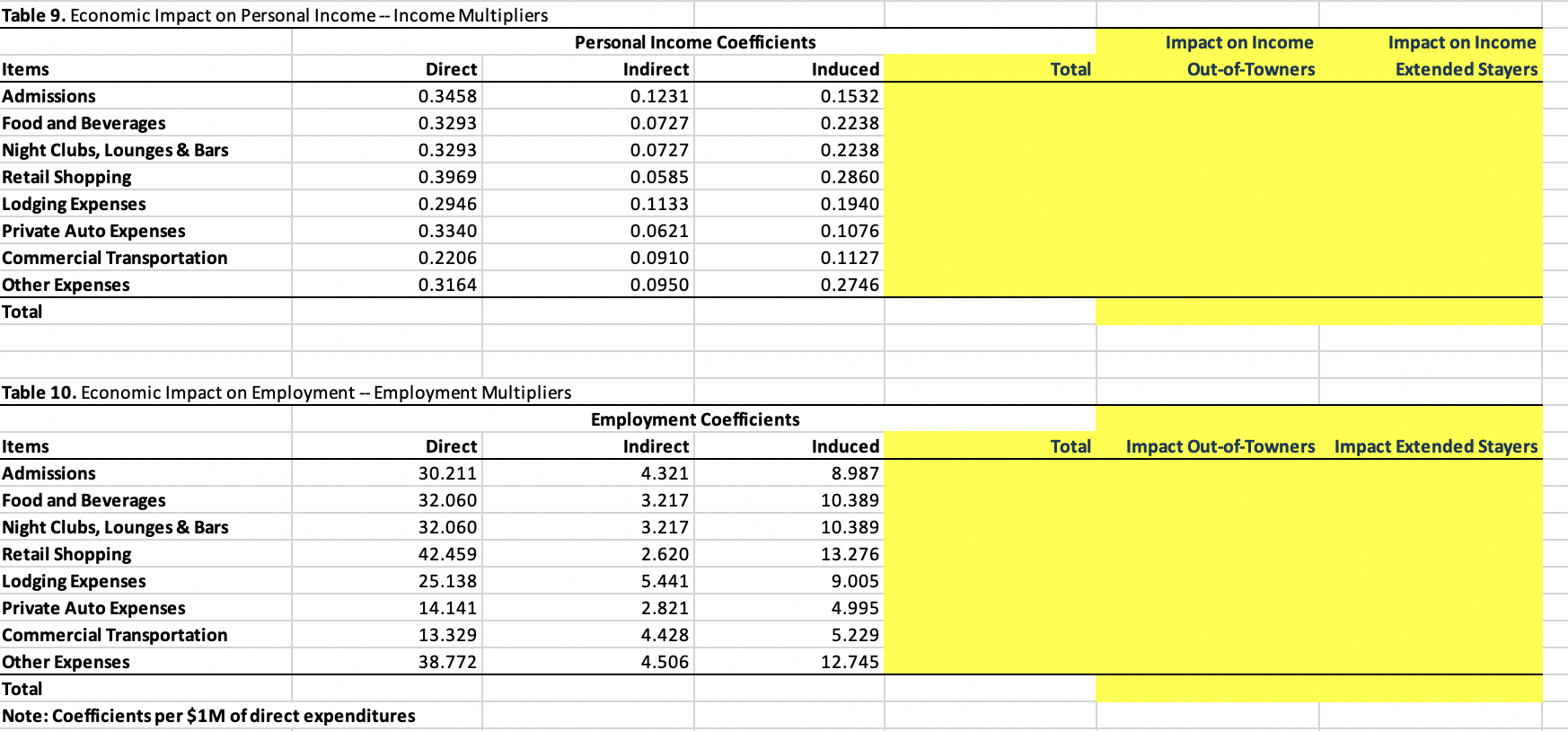
Task: Select the coefficients per $1M note
Action: [x=208, y=716]
